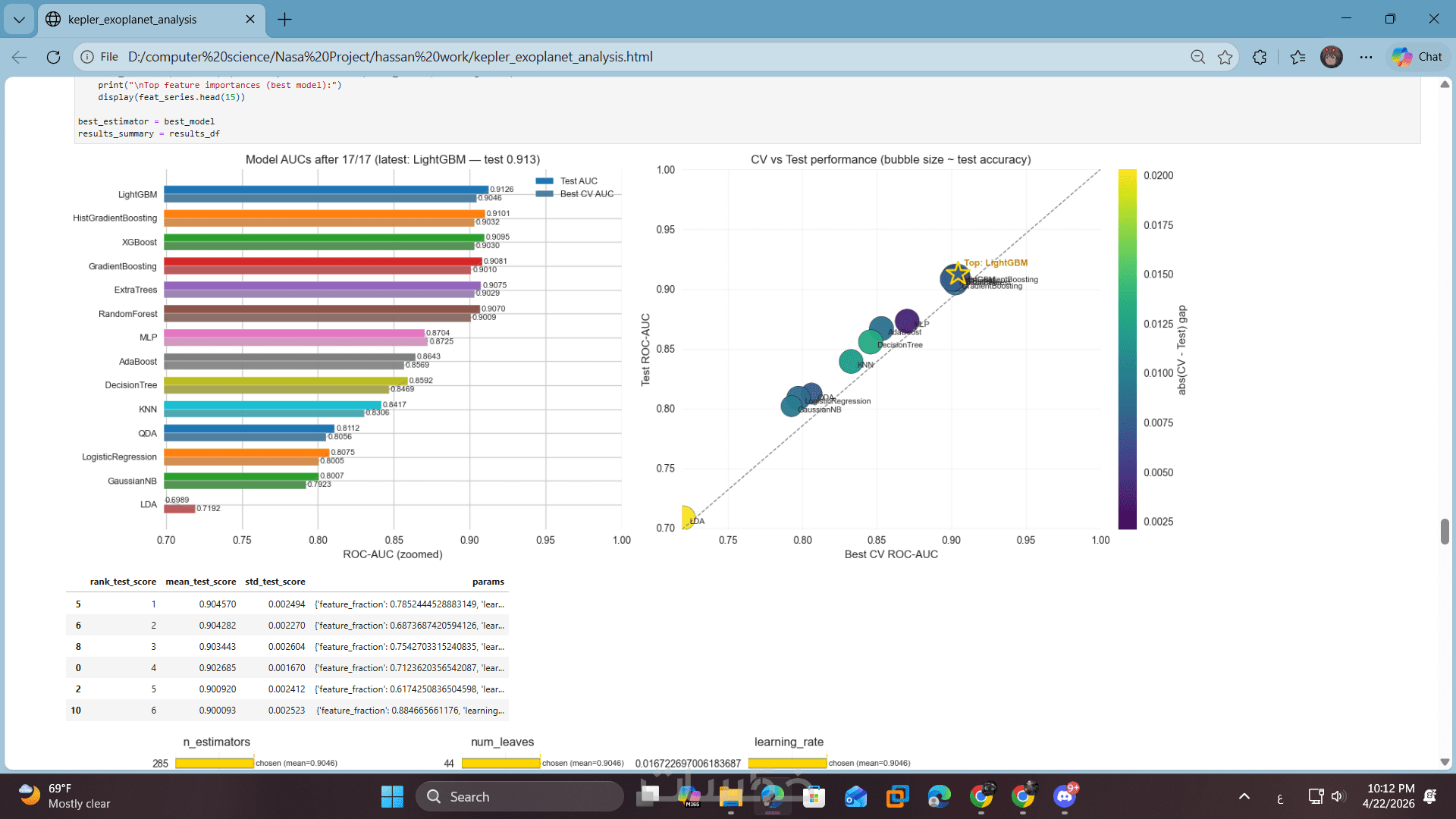The width and height of the screenshot is (1456, 819).
Task: Click the page vertical scrollbar thumb
Action: pyautogui.click(x=1445, y=531)
